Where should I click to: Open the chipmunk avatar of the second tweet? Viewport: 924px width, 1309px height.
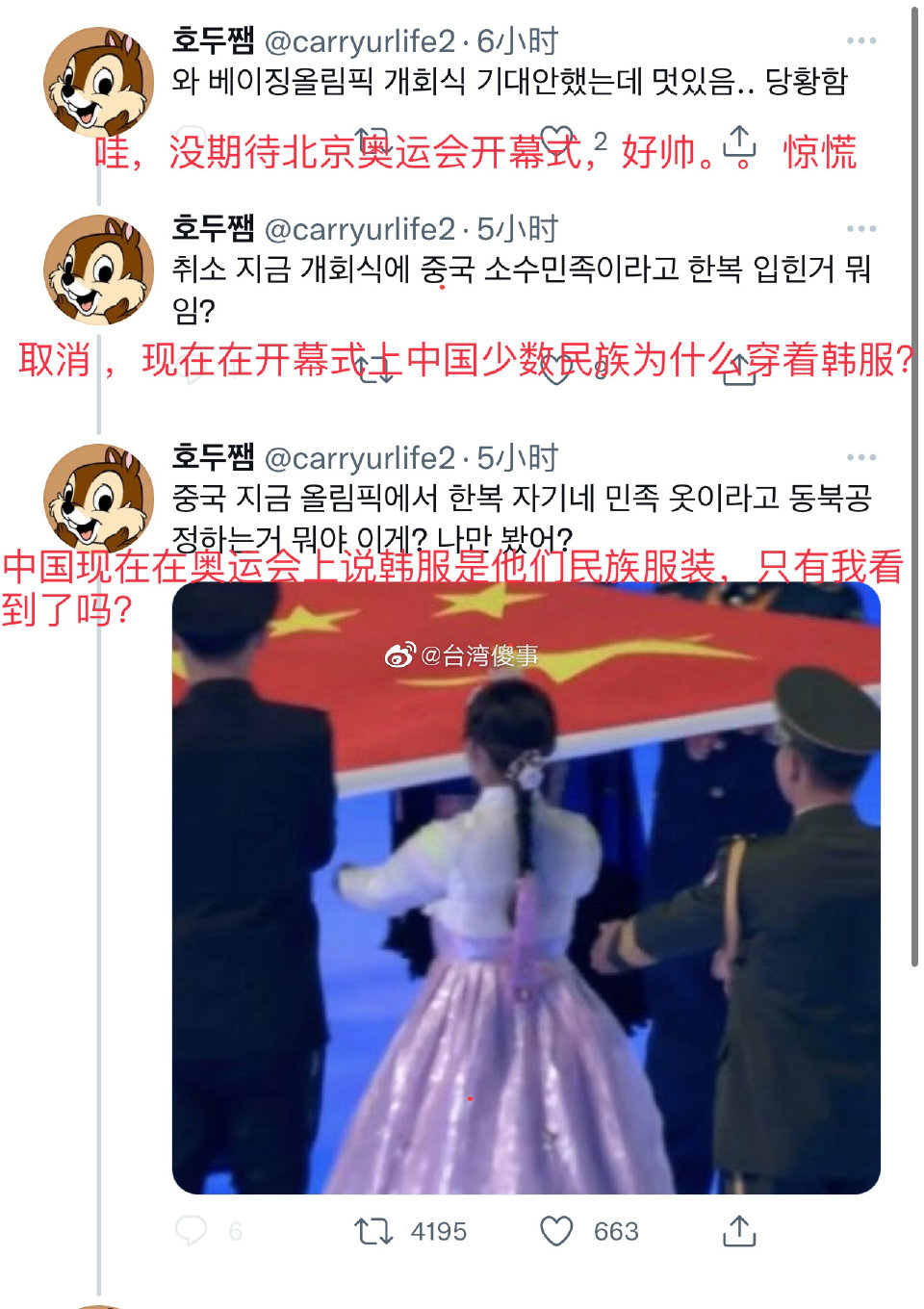(x=99, y=269)
